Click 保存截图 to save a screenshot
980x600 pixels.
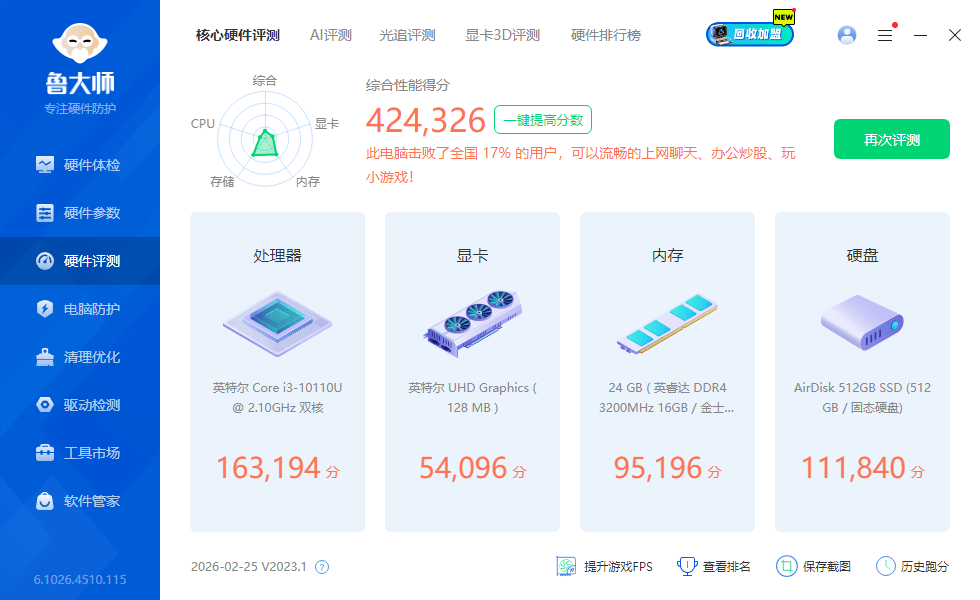817,566
